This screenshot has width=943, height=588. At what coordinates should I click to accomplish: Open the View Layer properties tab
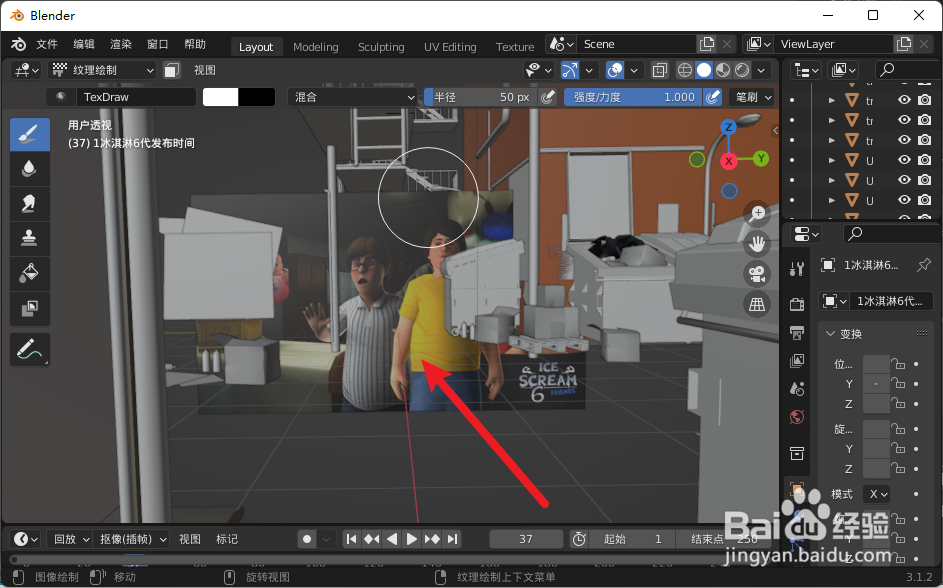click(797, 361)
